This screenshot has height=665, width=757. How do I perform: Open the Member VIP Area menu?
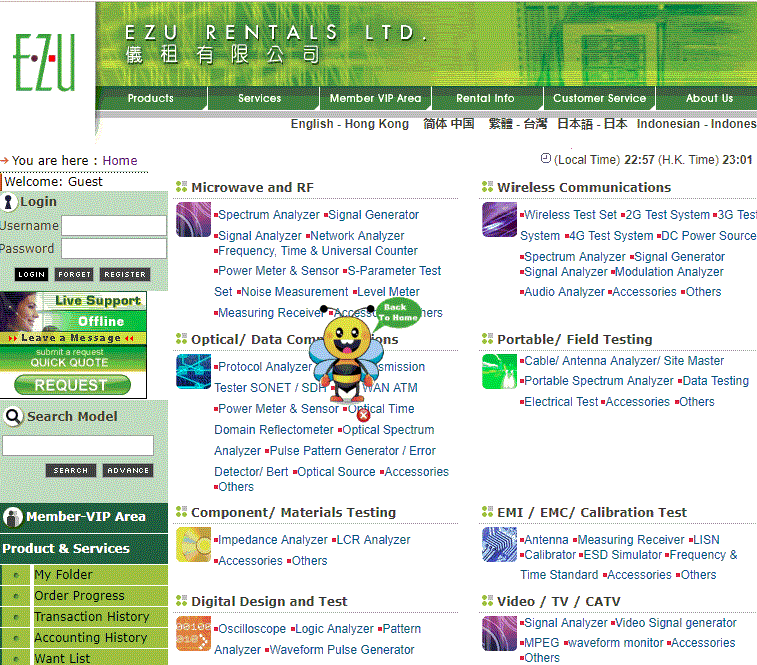click(375, 99)
